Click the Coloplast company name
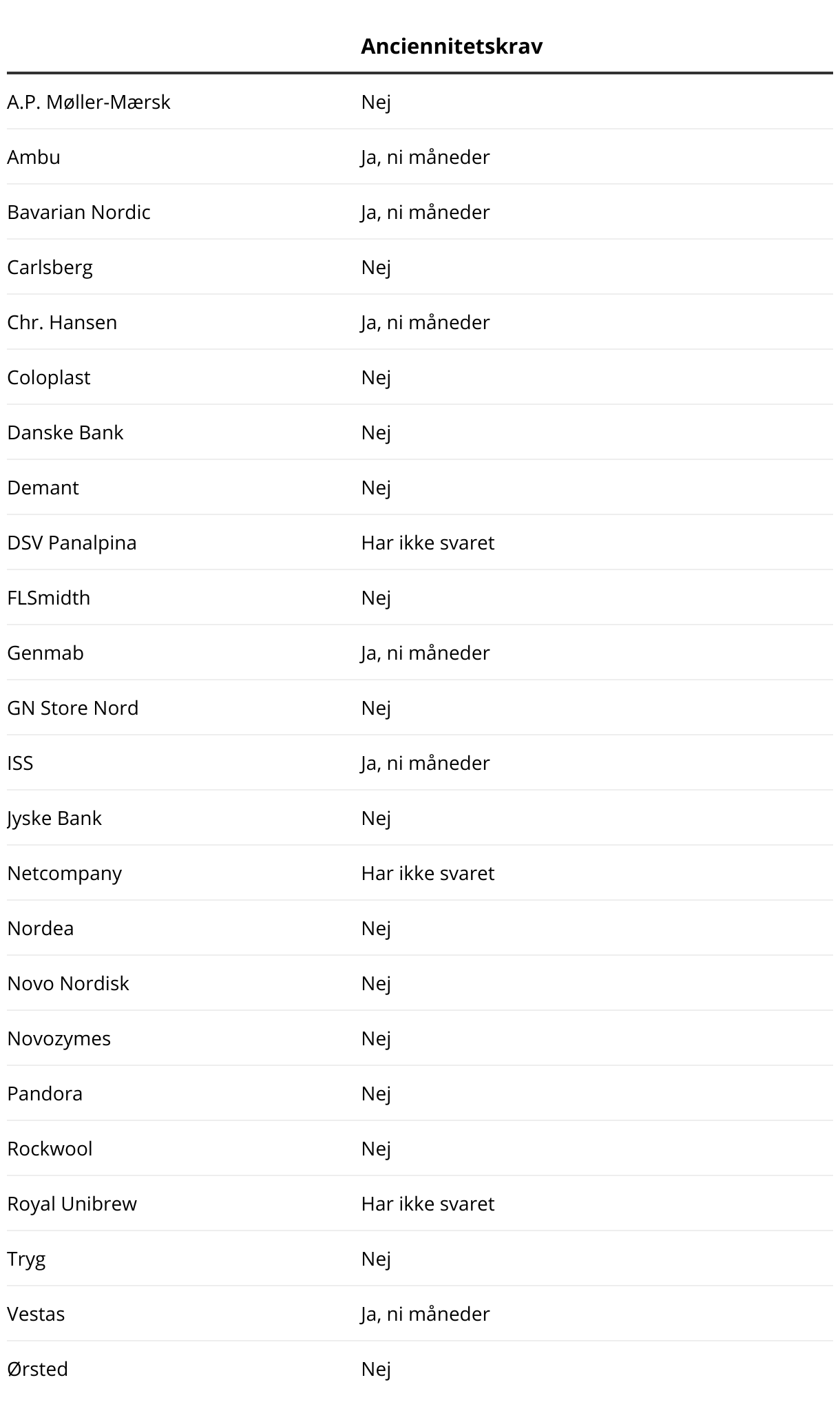This screenshot has width=840, height=1402. [x=49, y=377]
